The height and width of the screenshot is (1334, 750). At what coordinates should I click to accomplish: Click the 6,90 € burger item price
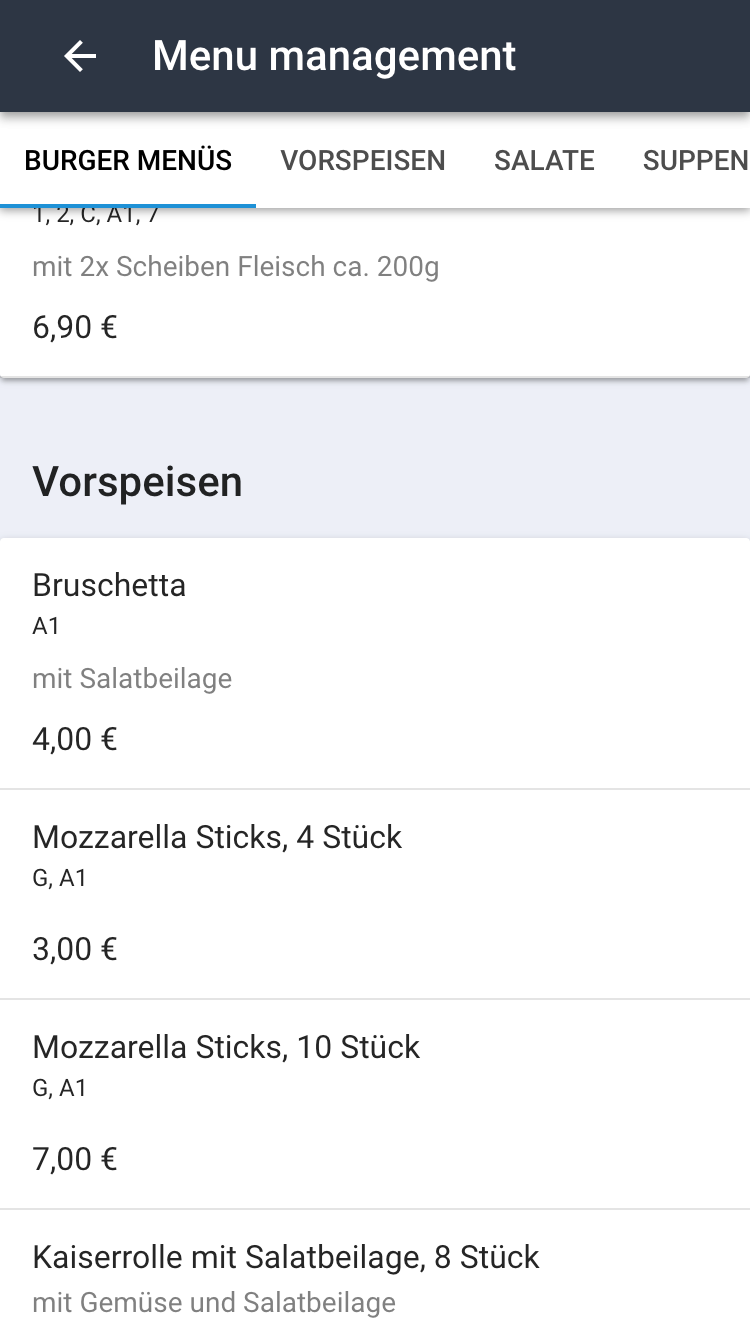pos(75,327)
